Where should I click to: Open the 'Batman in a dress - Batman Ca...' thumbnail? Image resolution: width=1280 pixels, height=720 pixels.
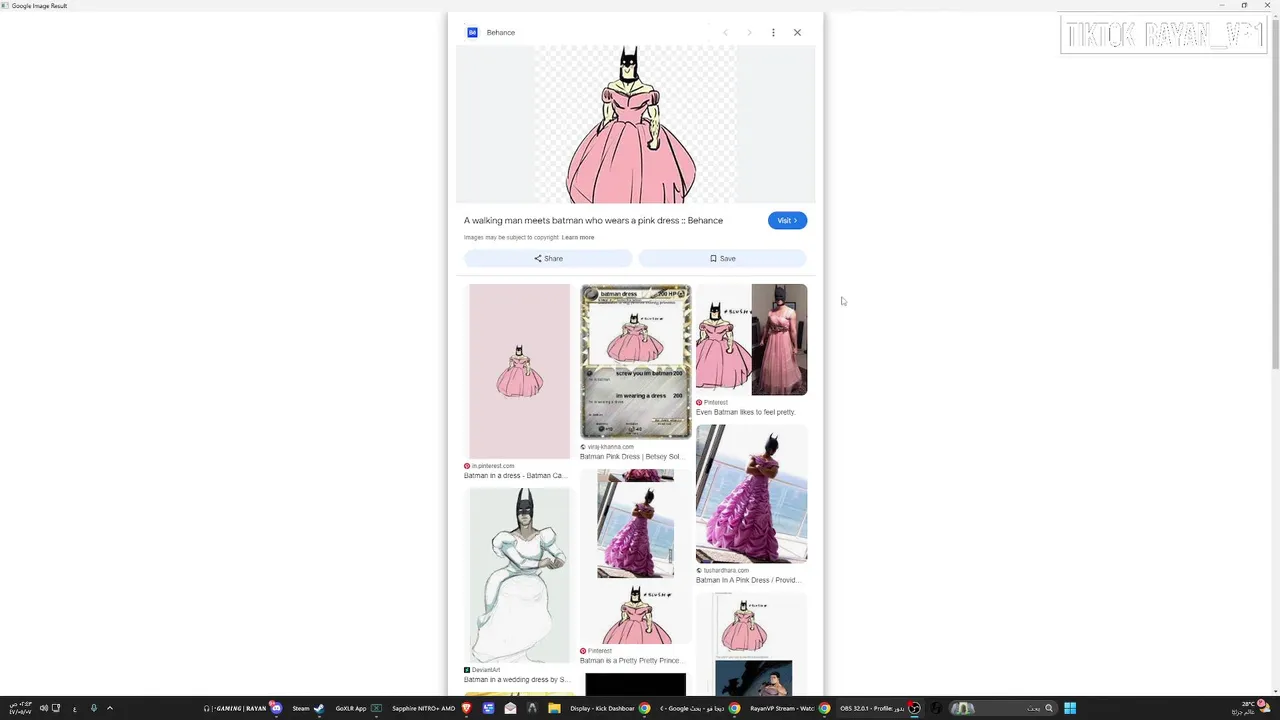(x=519, y=371)
